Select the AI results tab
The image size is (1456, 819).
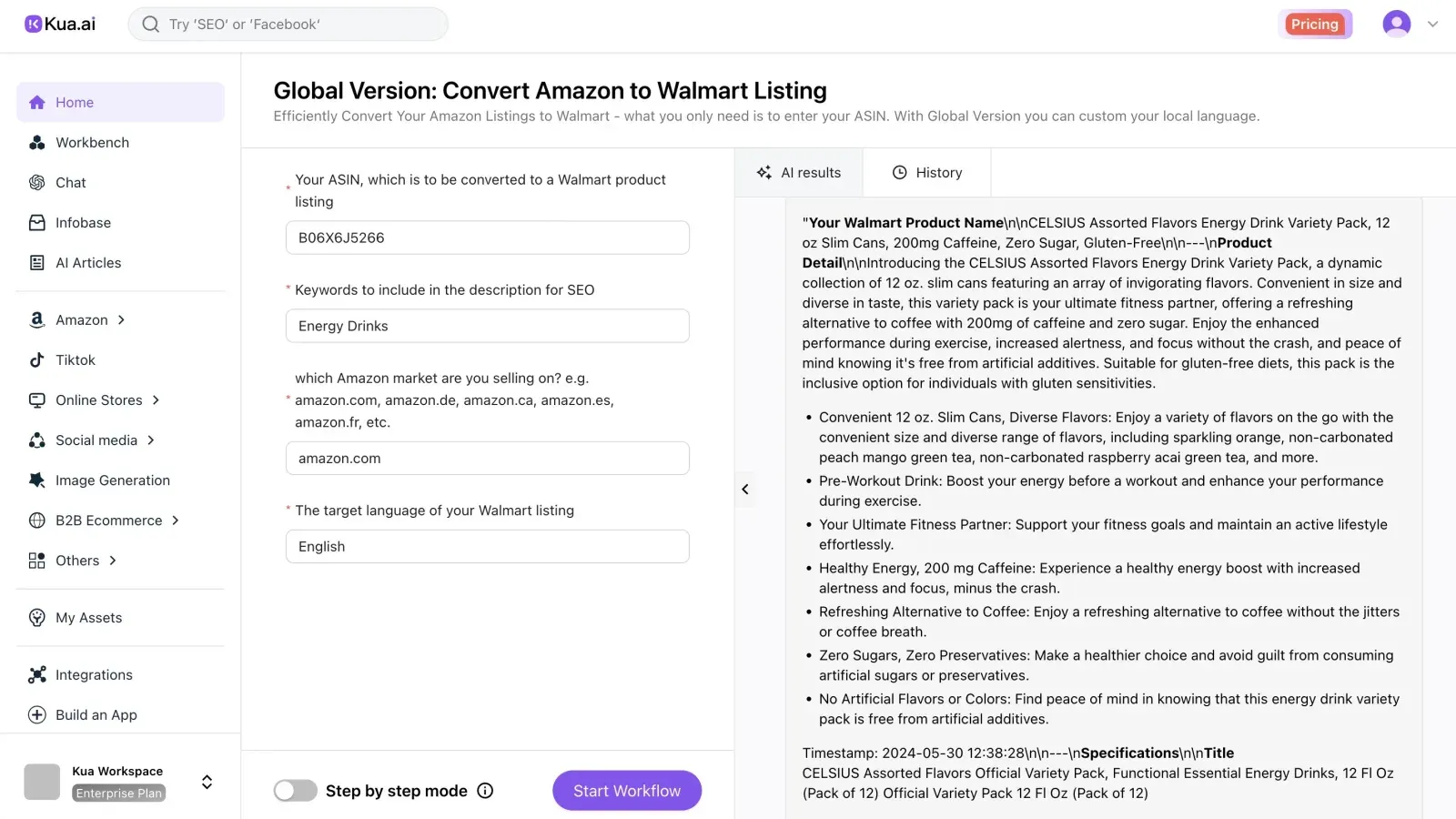pos(799,173)
